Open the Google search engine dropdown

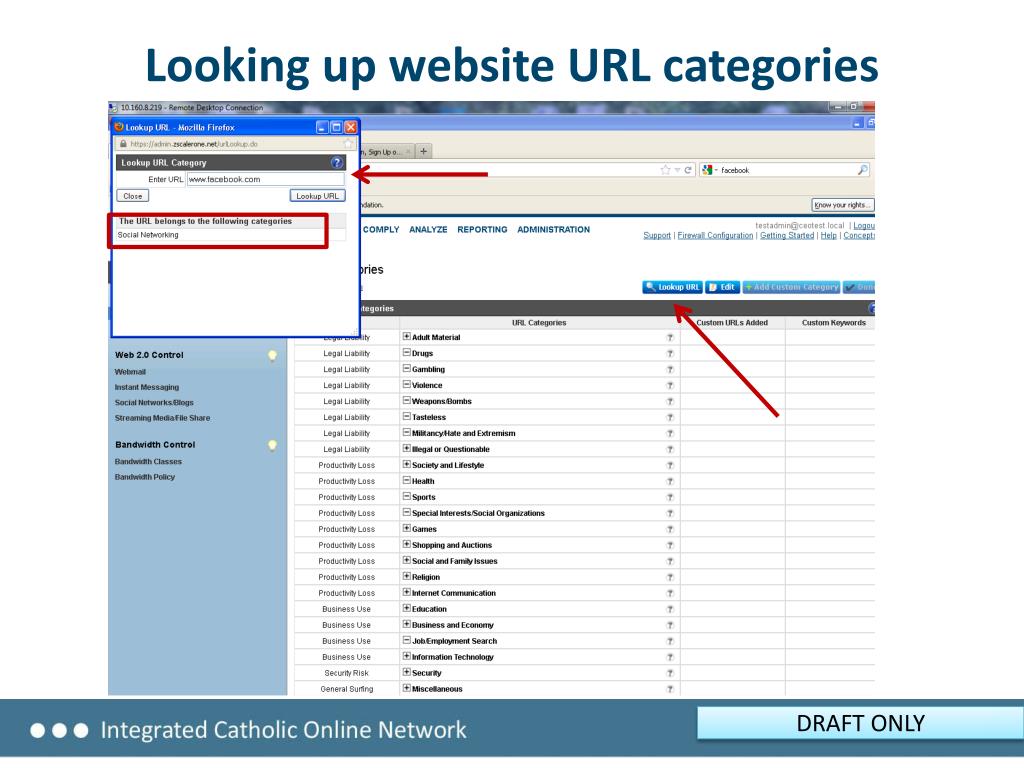710,170
